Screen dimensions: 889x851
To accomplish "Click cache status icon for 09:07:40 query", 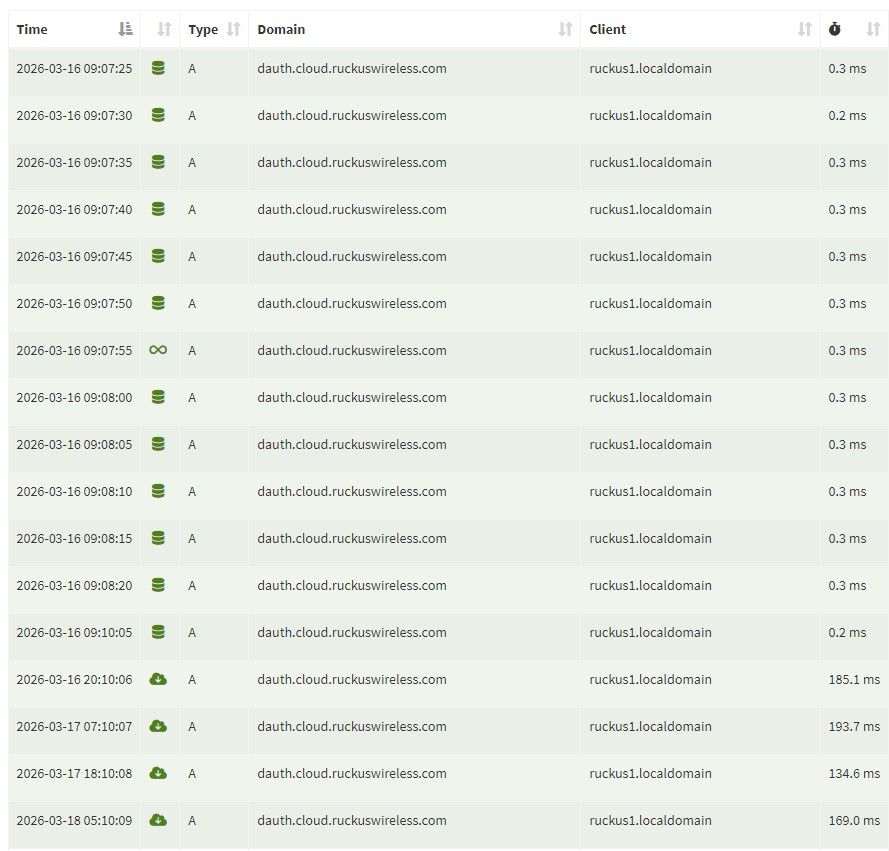I will tap(158, 209).
